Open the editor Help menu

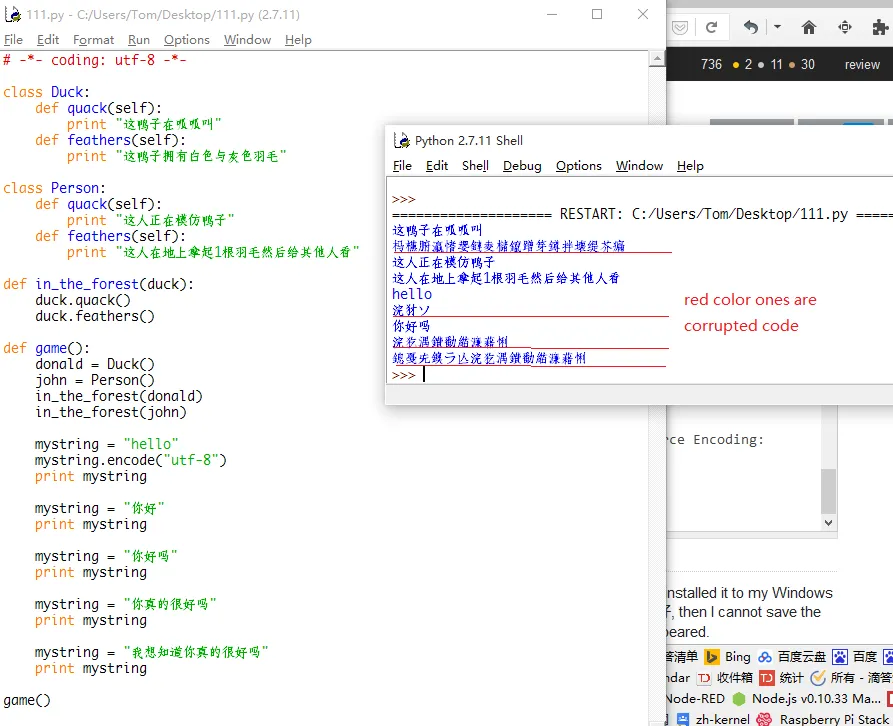point(298,40)
